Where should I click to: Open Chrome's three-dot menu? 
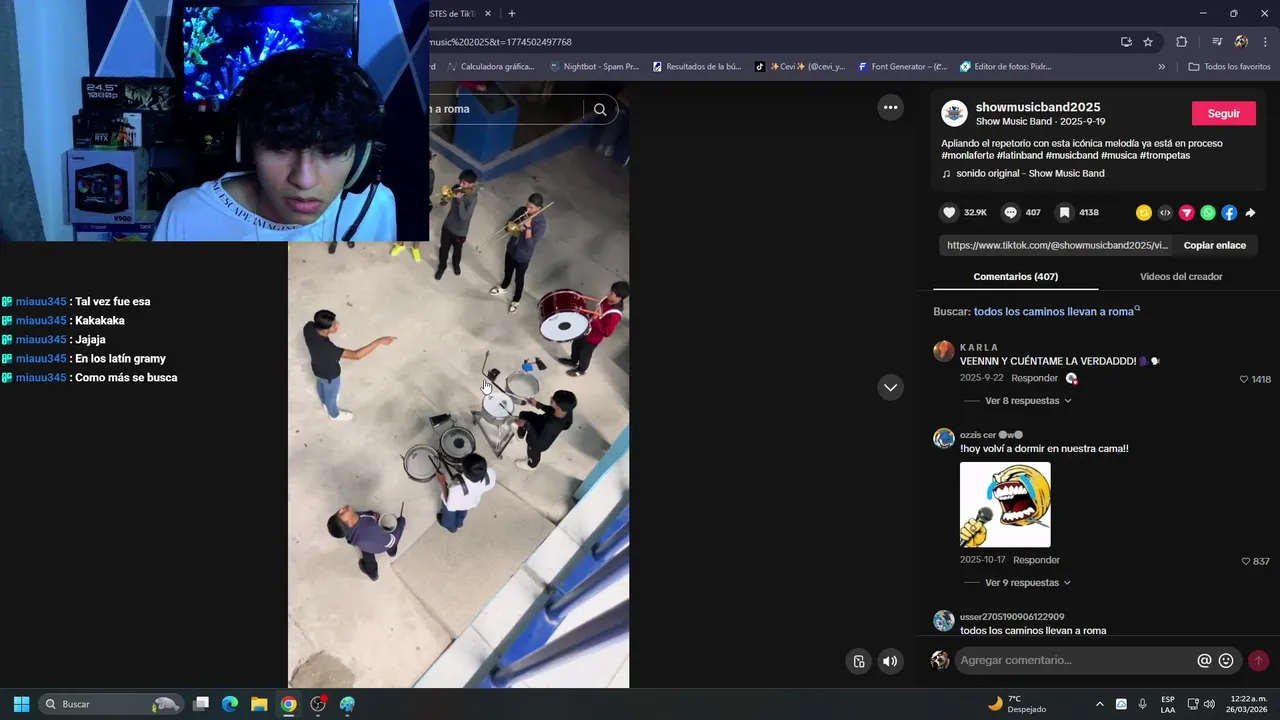(1266, 42)
